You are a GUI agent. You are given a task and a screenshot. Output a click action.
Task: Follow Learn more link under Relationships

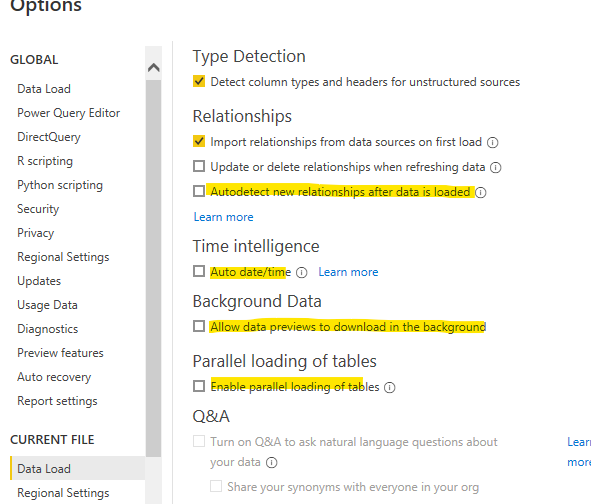(224, 217)
